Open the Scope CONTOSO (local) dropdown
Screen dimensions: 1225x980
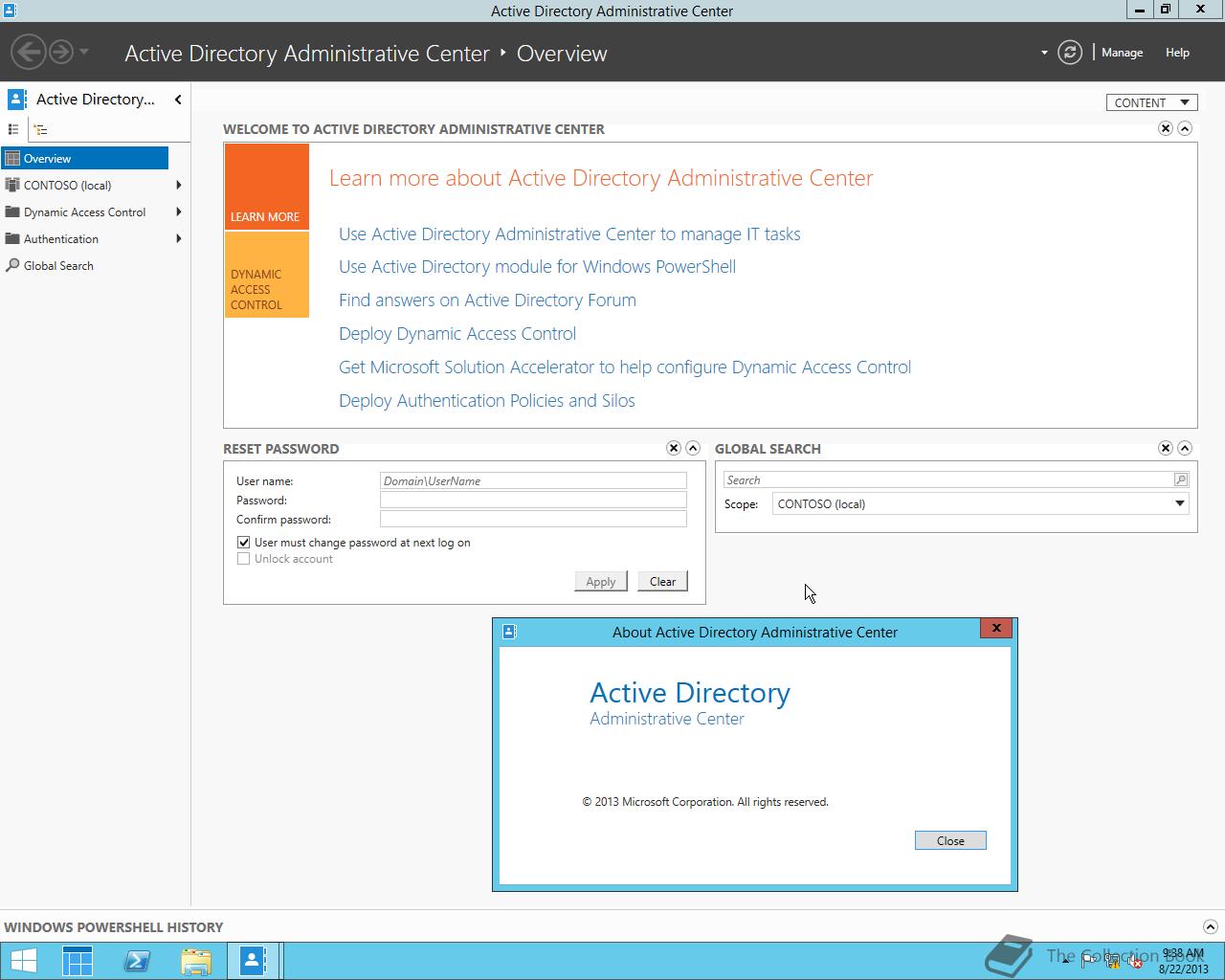(981, 503)
